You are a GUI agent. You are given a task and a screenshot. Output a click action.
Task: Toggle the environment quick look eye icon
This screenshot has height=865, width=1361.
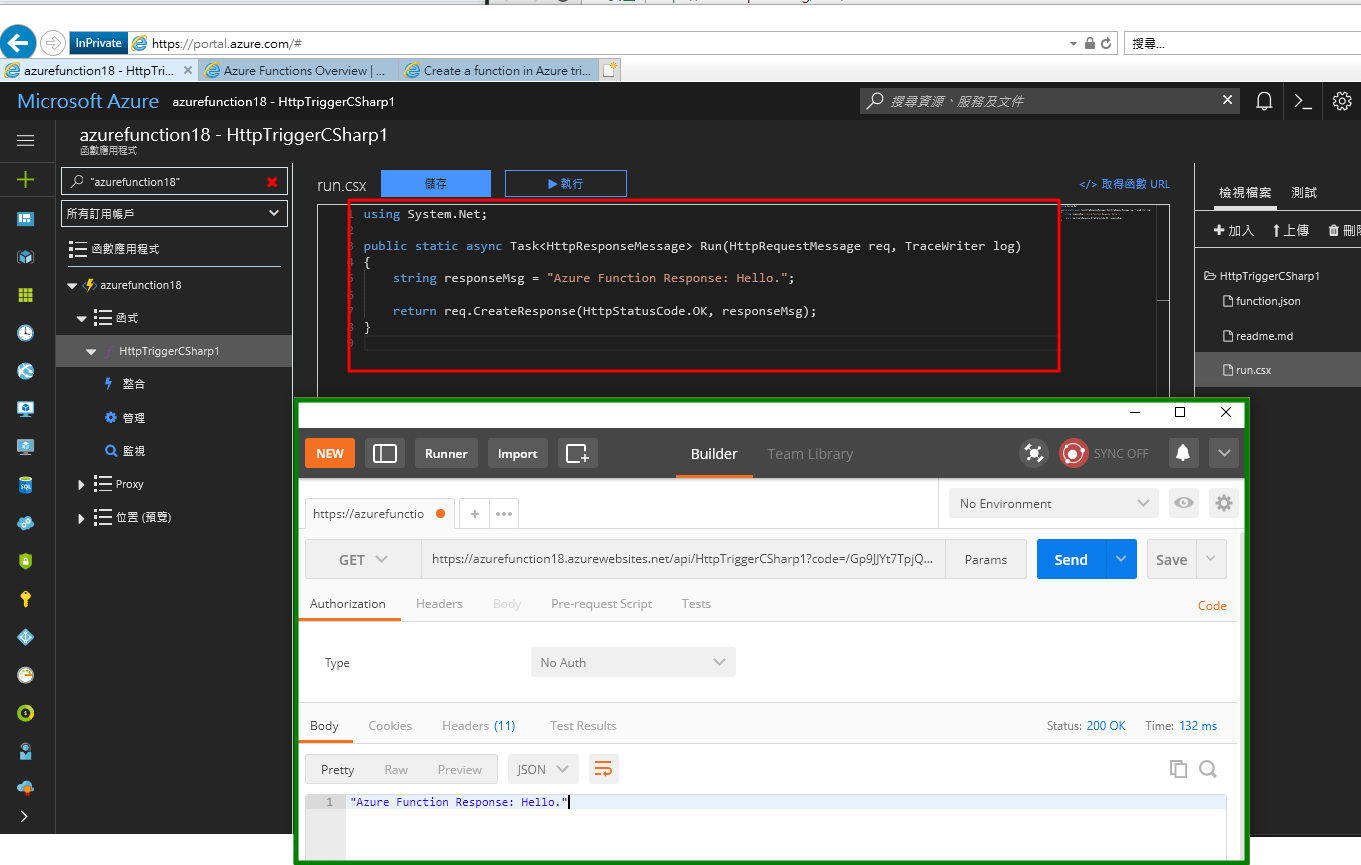(x=1183, y=503)
